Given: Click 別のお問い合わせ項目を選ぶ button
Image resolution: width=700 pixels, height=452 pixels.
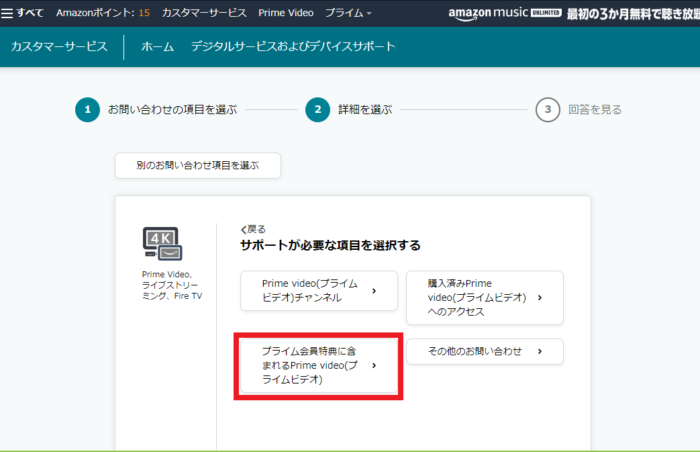Looking at the screenshot, I should click(198, 165).
